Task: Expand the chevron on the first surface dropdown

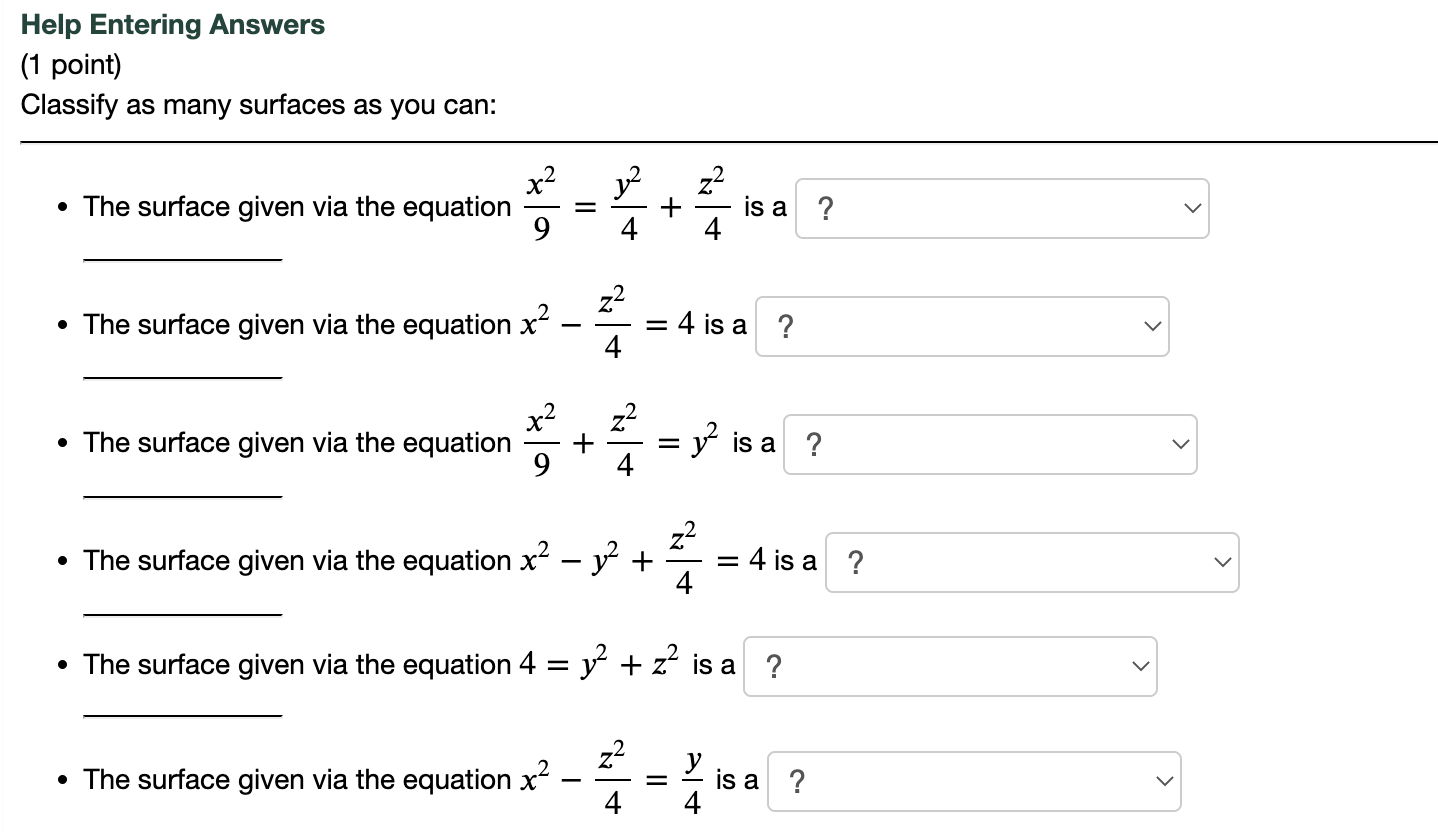Action: pos(1191,208)
